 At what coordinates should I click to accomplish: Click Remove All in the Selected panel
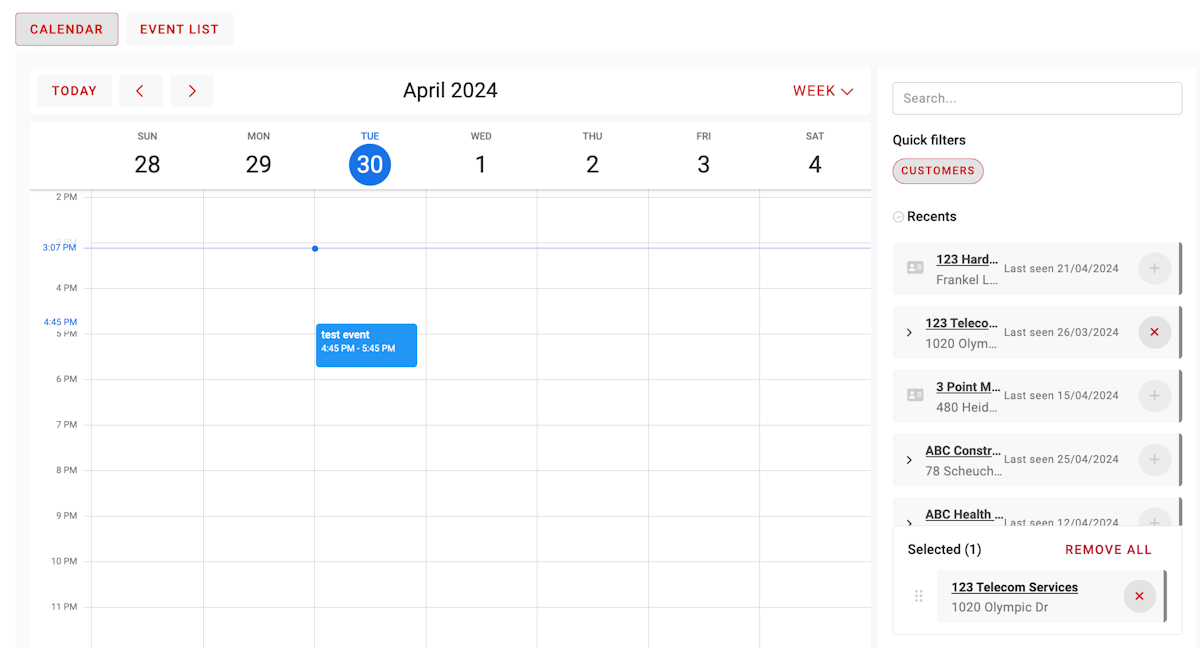click(1108, 550)
